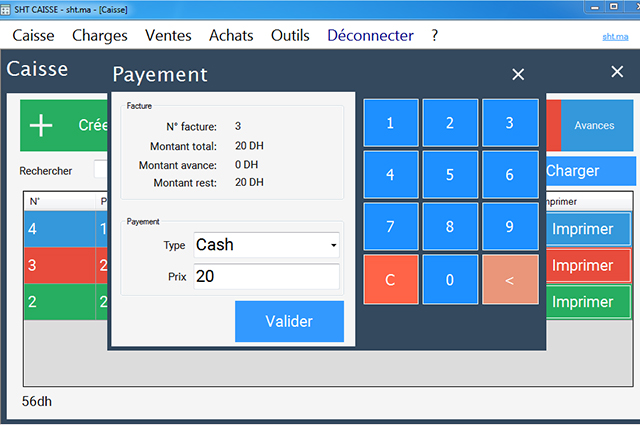Select invoice row number 3
Image resolution: width=640 pixels, height=425 pixels.
(x=66, y=265)
